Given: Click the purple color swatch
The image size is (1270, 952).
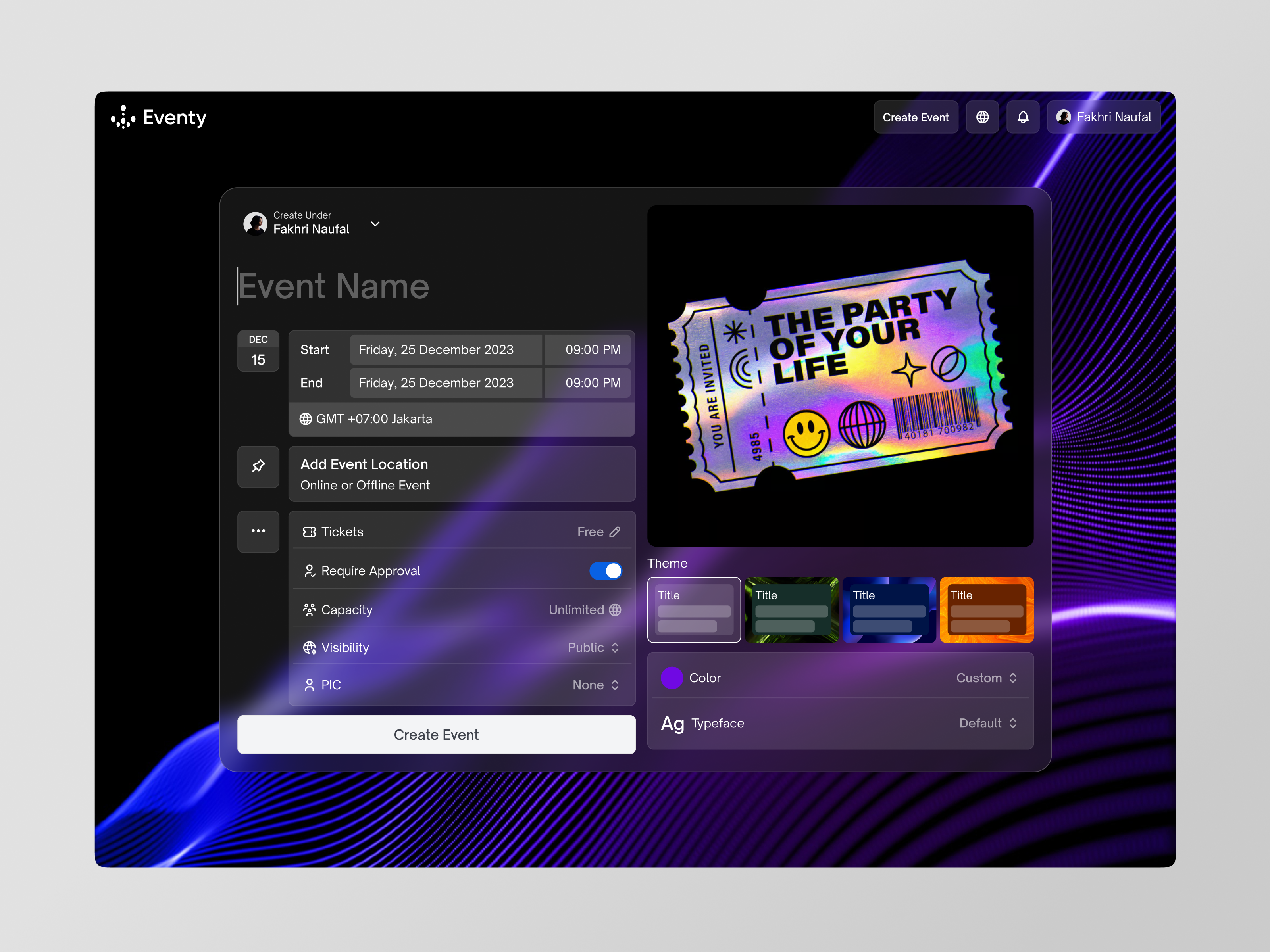Looking at the screenshot, I should [x=671, y=678].
